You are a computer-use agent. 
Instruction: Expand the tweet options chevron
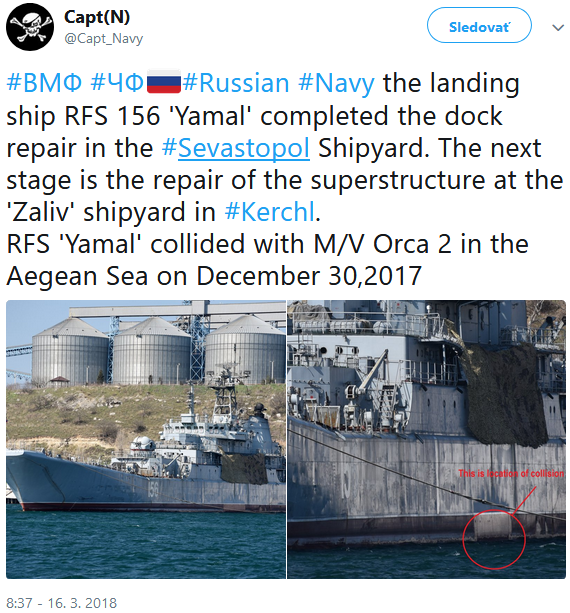[557, 27]
